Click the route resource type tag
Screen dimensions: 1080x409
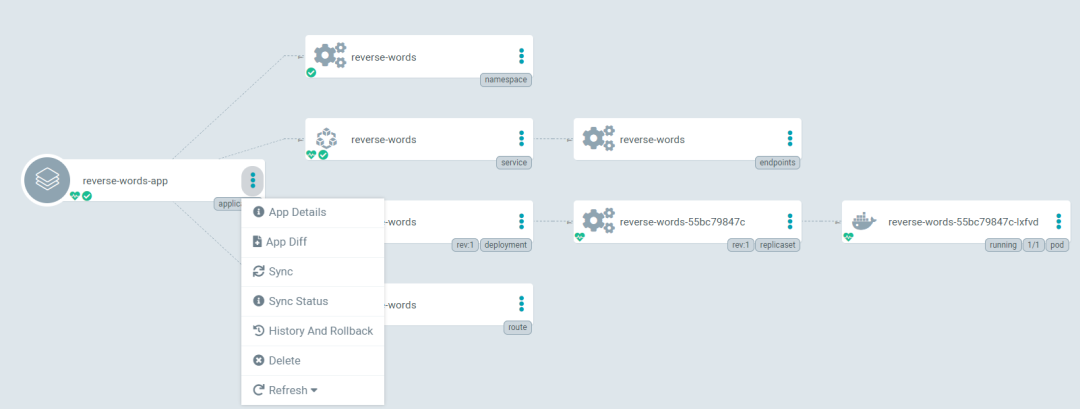(x=518, y=327)
